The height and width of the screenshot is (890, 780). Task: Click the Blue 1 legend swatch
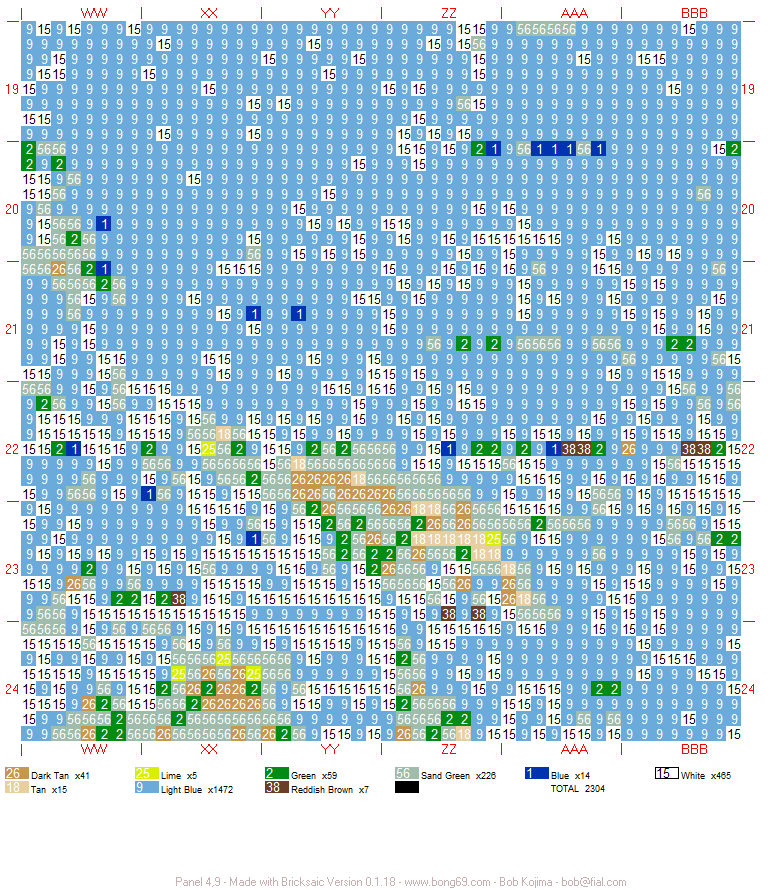pyautogui.click(x=536, y=773)
